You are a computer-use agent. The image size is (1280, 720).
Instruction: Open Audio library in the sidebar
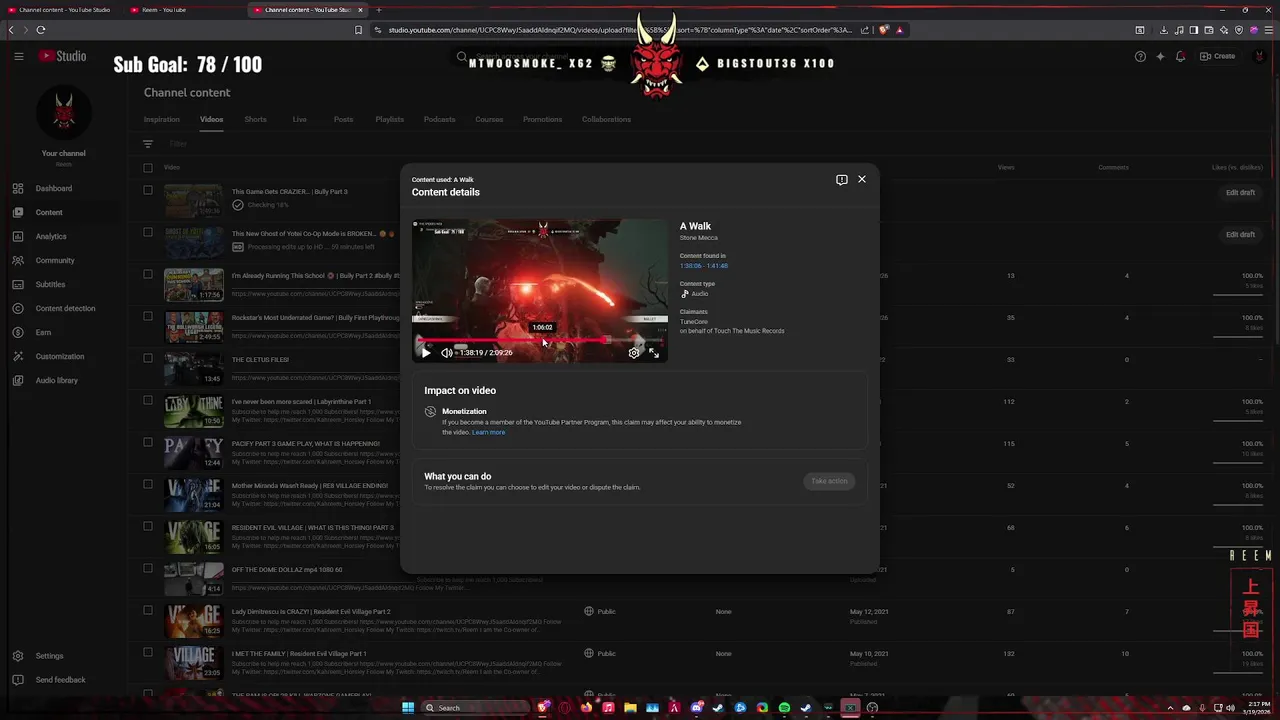(56, 380)
